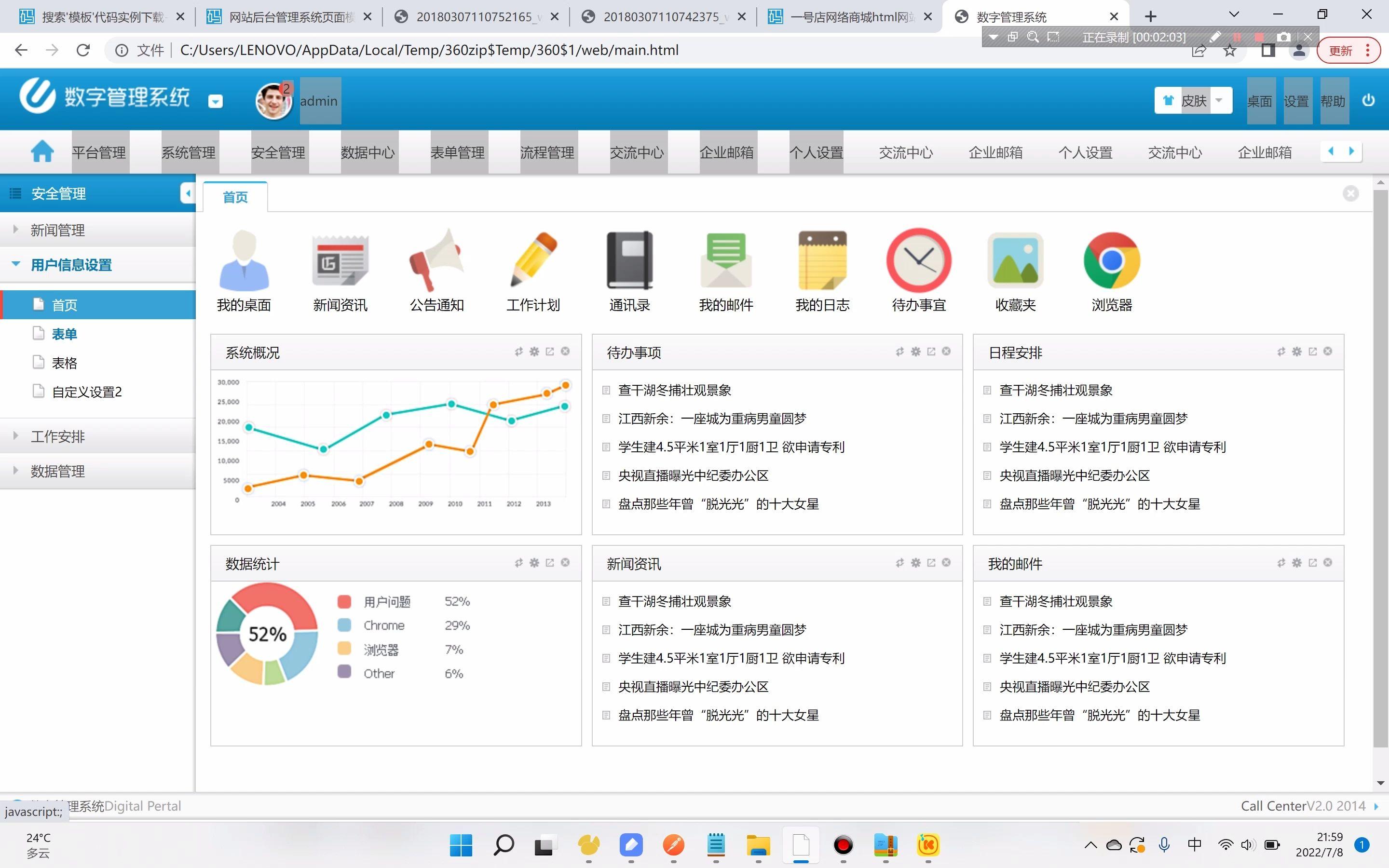This screenshot has height=868, width=1389.
Task: Open the 工作计划 pencil icon
Action: pos(533,259)
